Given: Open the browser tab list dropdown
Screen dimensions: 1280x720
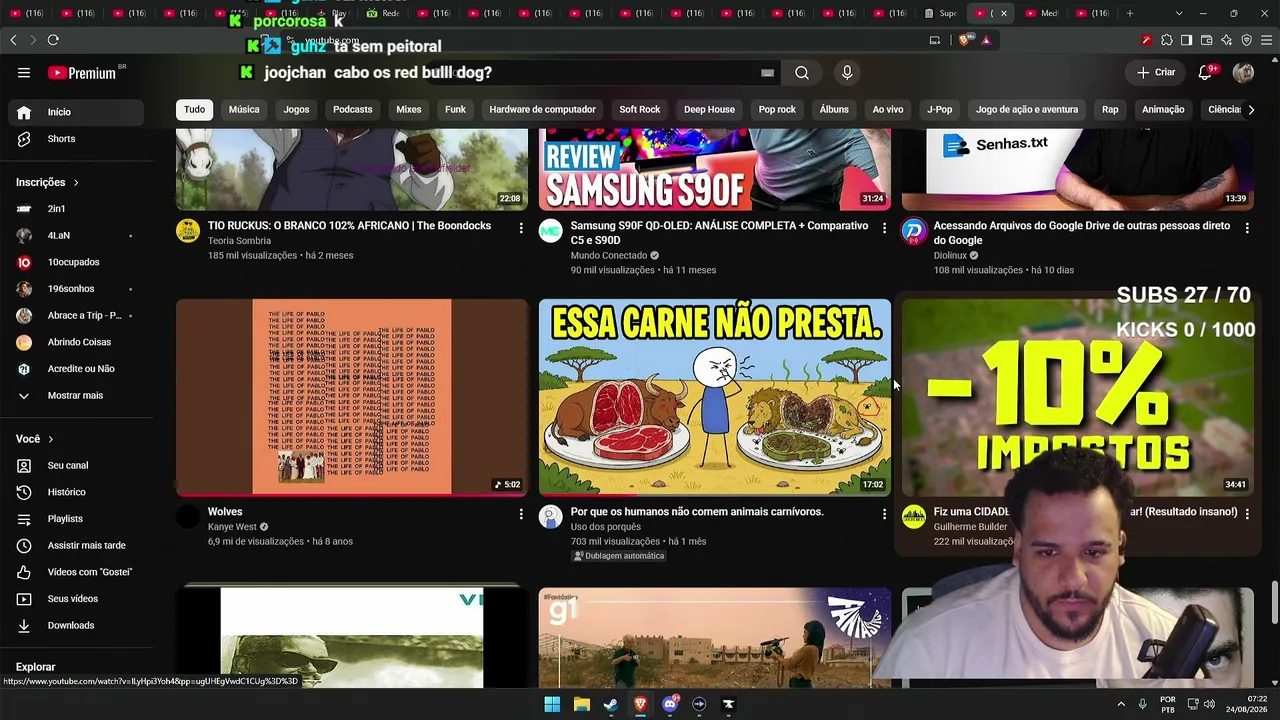Looking at the screenshot, I should [x=1179, y=13].
